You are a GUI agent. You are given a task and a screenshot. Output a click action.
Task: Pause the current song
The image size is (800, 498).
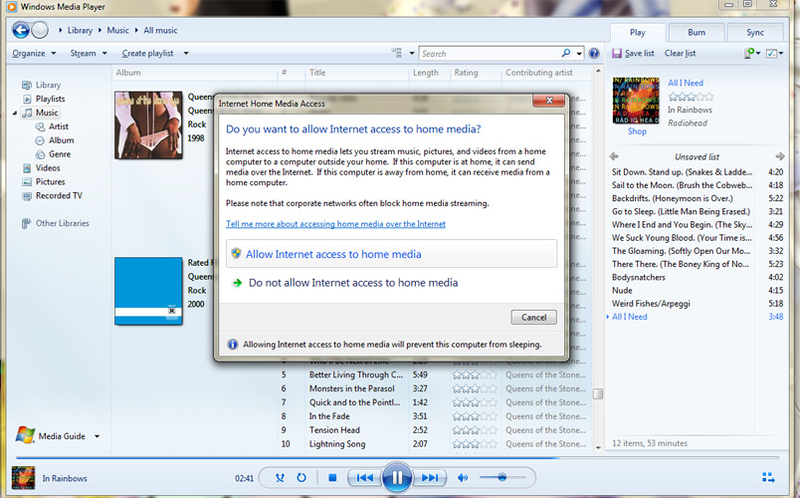397,478
